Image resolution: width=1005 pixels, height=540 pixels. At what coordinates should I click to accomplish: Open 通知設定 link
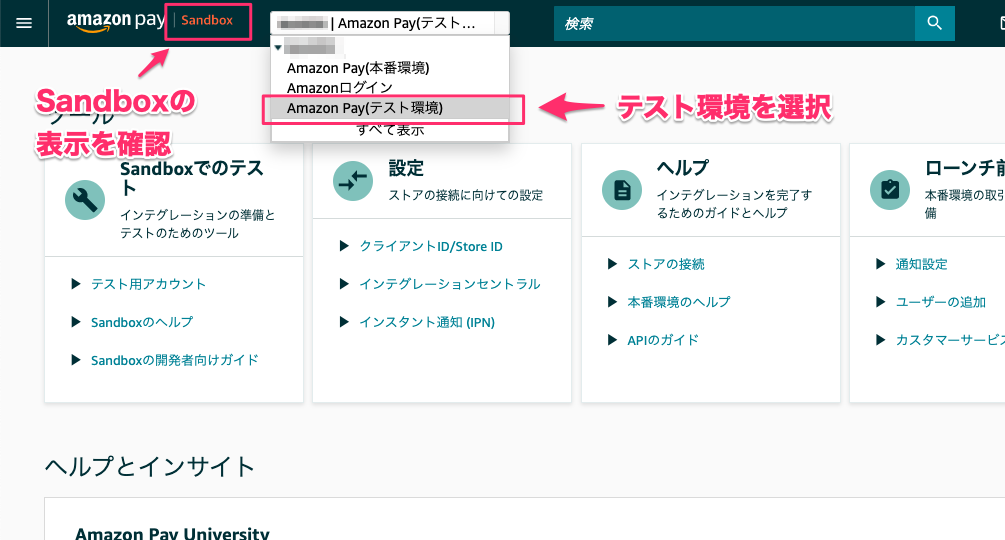point(921,264)
